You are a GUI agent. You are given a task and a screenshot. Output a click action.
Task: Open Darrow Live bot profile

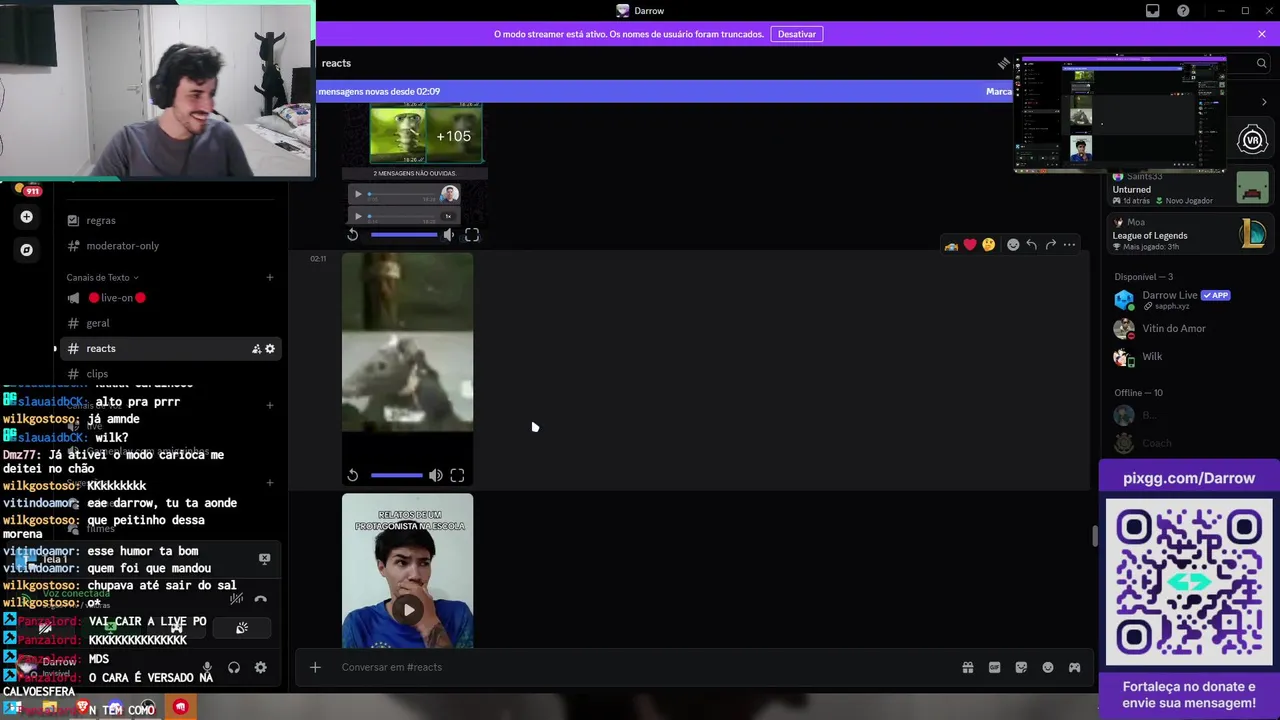point(1190,299)
